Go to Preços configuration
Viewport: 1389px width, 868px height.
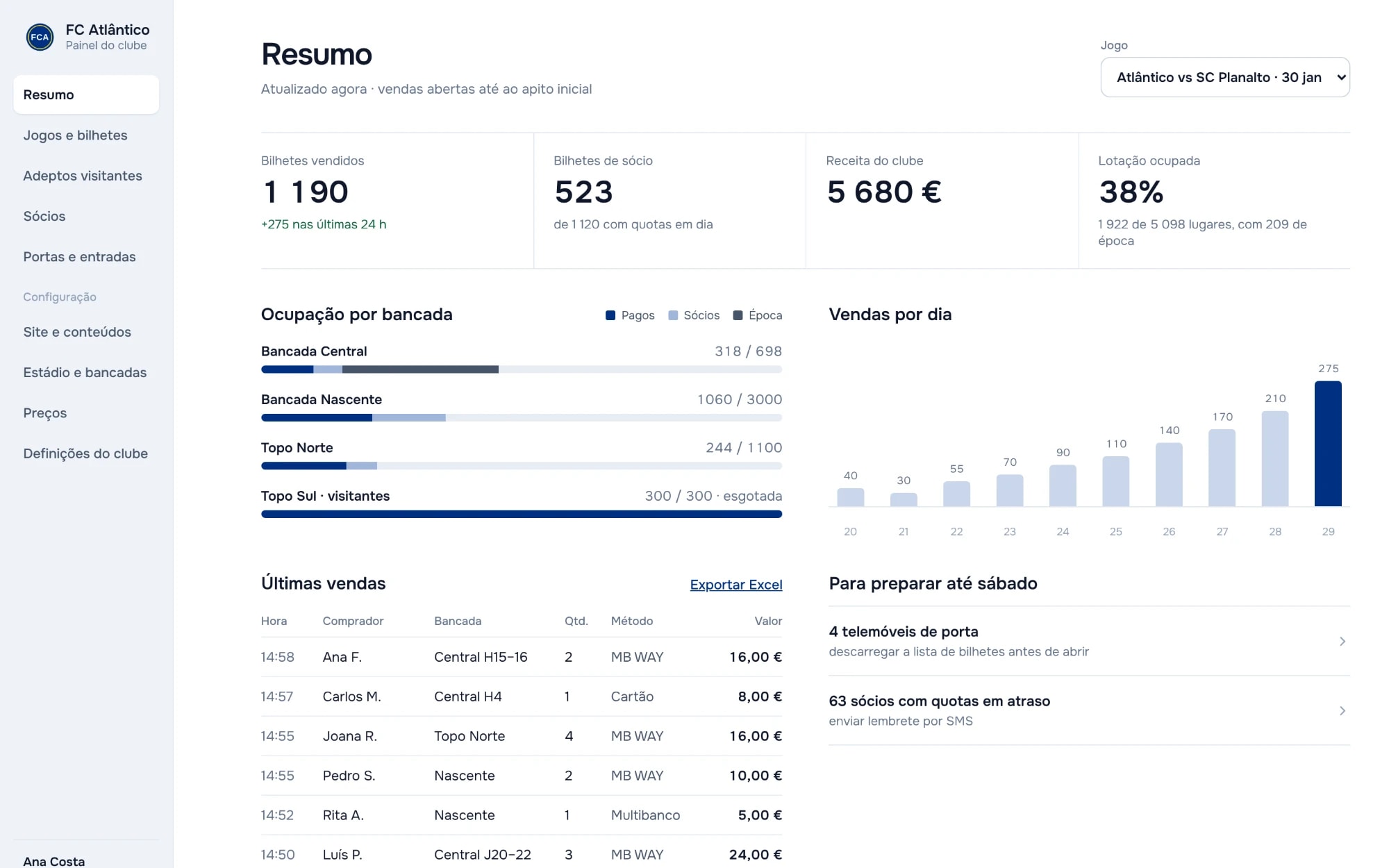click(86, 412)
